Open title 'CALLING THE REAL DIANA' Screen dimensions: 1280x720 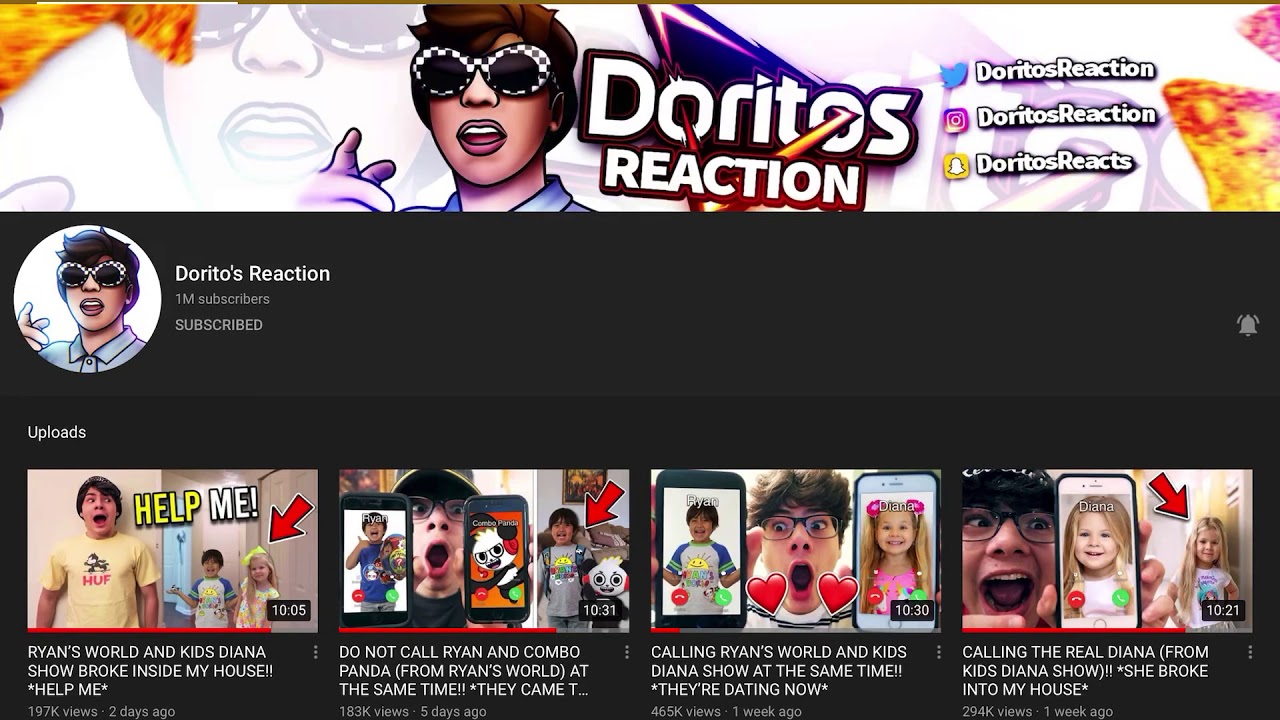(x=1085, y=671)
